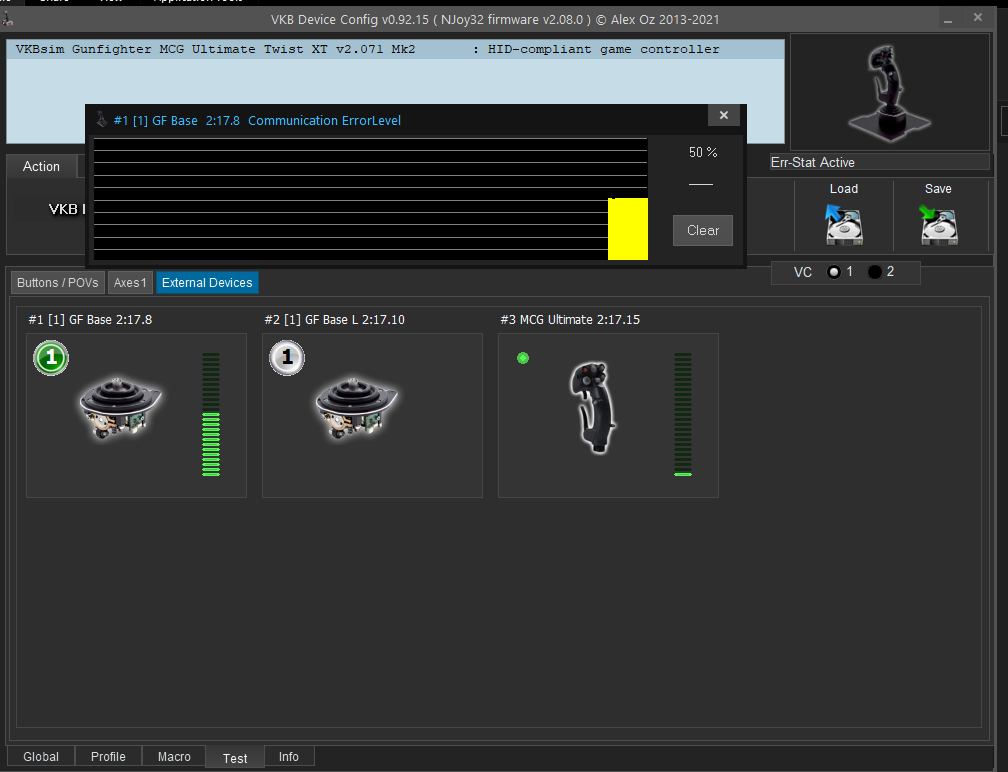The height and width of the screenshot is (772, 1008).
Task: Click the white number 1 badge on GF Base L
Action: [287, 357]
